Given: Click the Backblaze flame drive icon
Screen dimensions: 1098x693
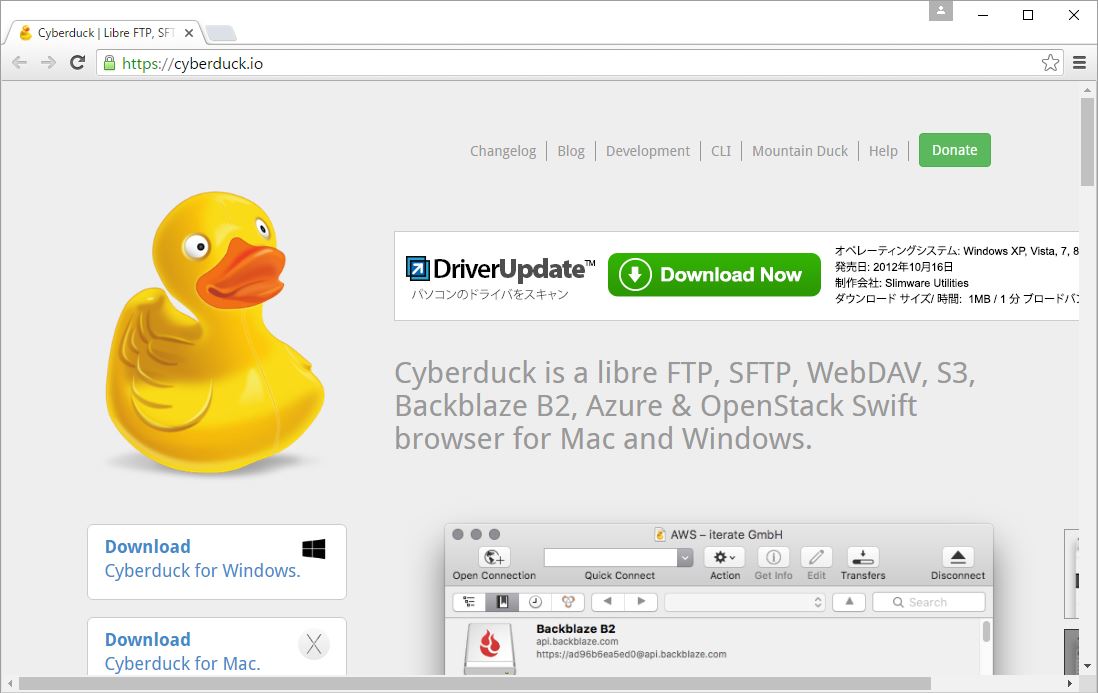Looking at the screenshot, I should tap(490, 648).
